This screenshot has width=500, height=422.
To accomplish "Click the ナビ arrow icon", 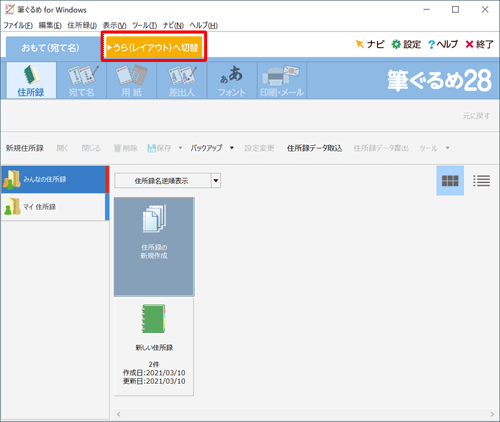I will 360,44.
